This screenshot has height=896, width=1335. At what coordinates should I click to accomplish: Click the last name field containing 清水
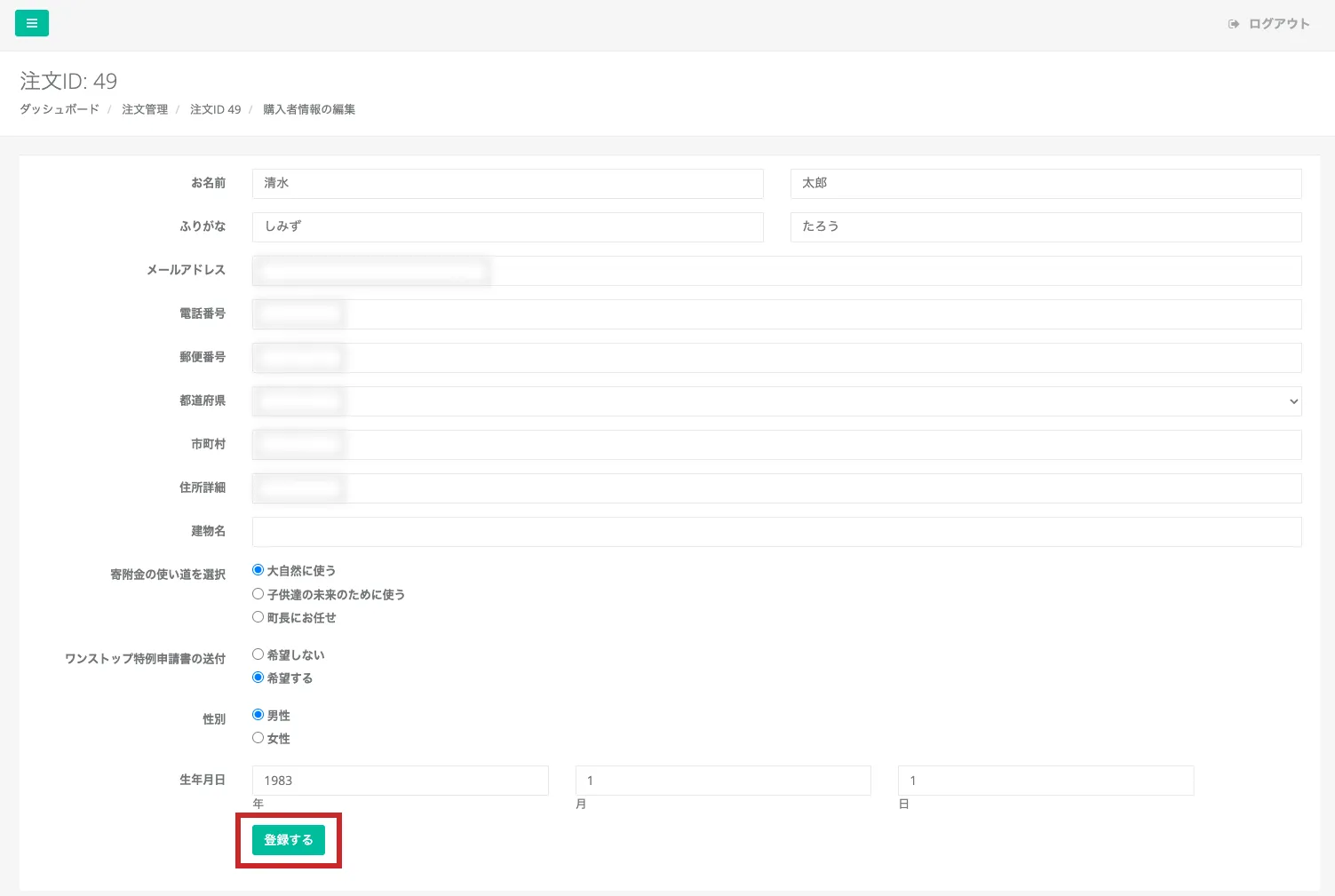[507, 184]
